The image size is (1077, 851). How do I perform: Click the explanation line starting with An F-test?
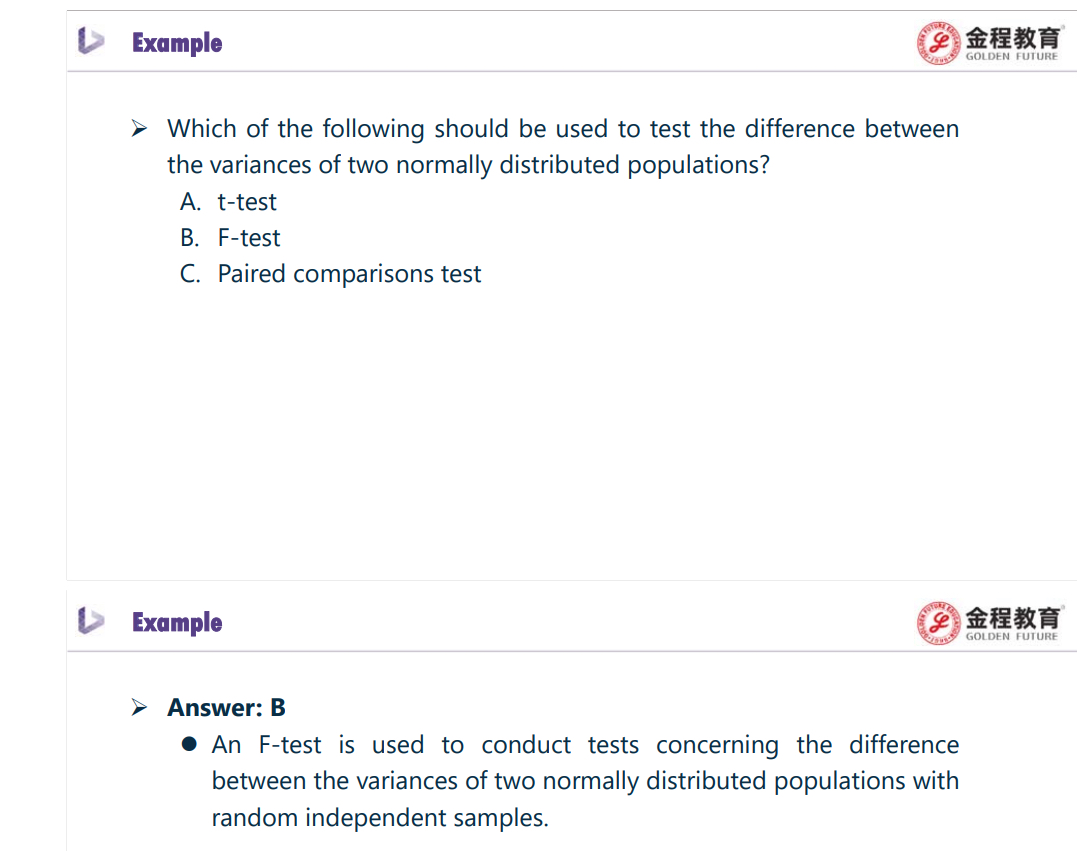(585, 745)
